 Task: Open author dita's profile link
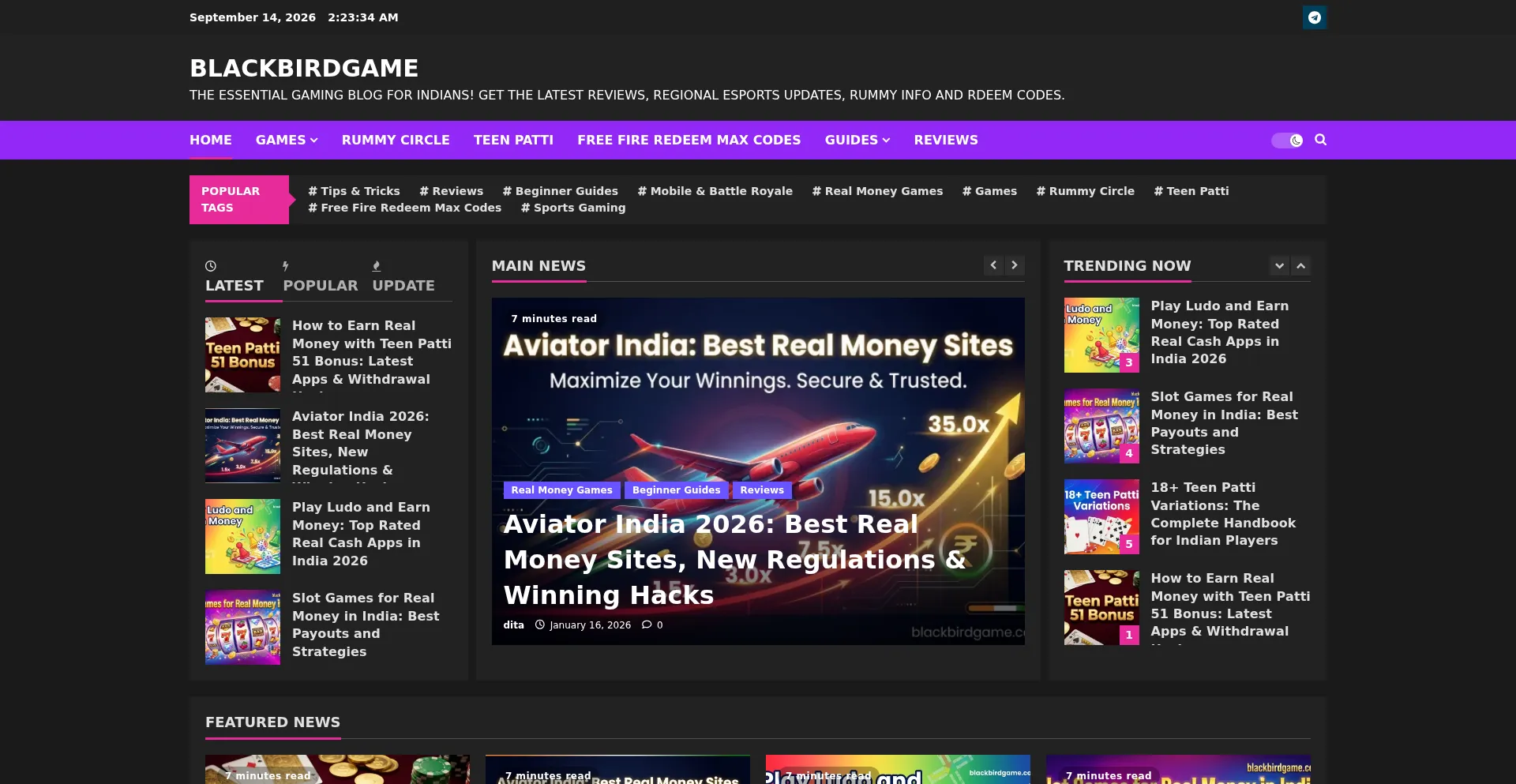(514, 625)
